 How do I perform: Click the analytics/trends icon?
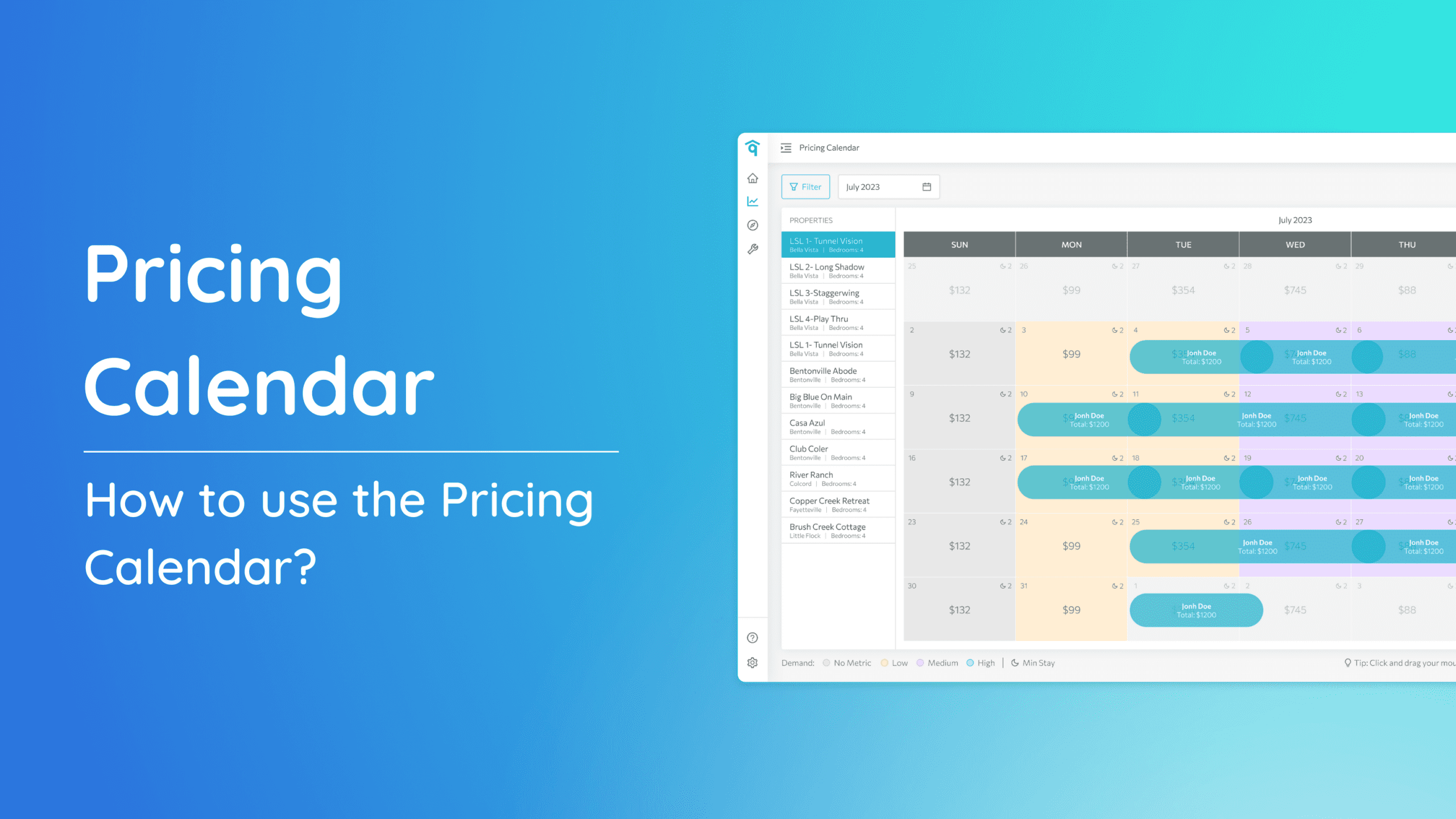coord(754,201)
